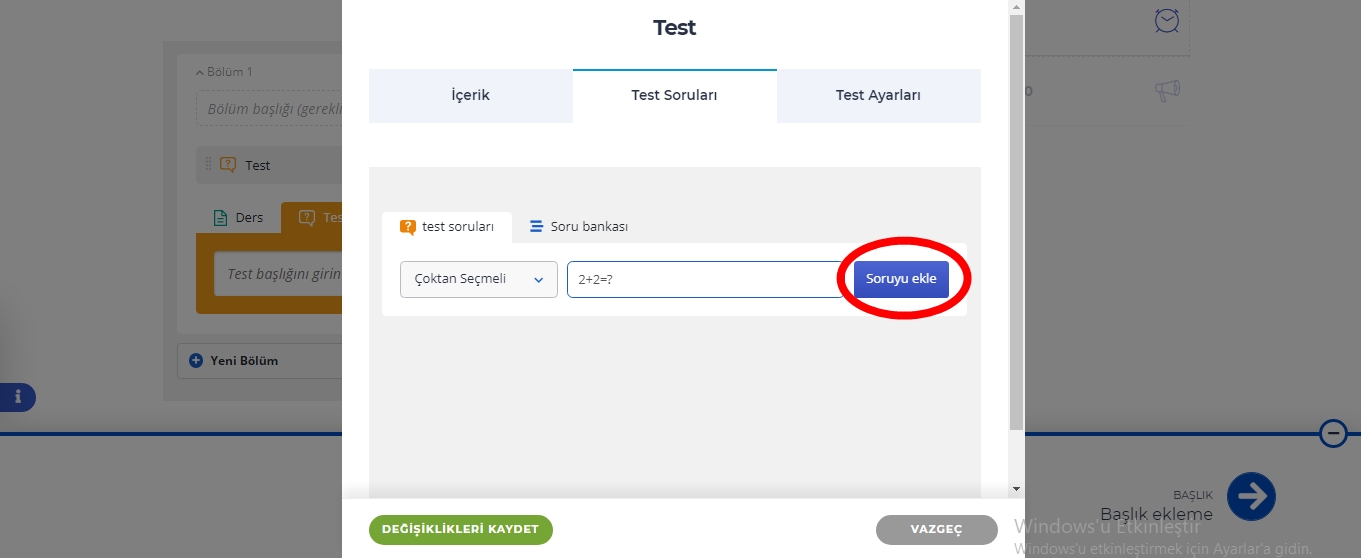
Task: Click the DEĞİŞİKLİKLERİ KAYDET button
Action: 460,530
